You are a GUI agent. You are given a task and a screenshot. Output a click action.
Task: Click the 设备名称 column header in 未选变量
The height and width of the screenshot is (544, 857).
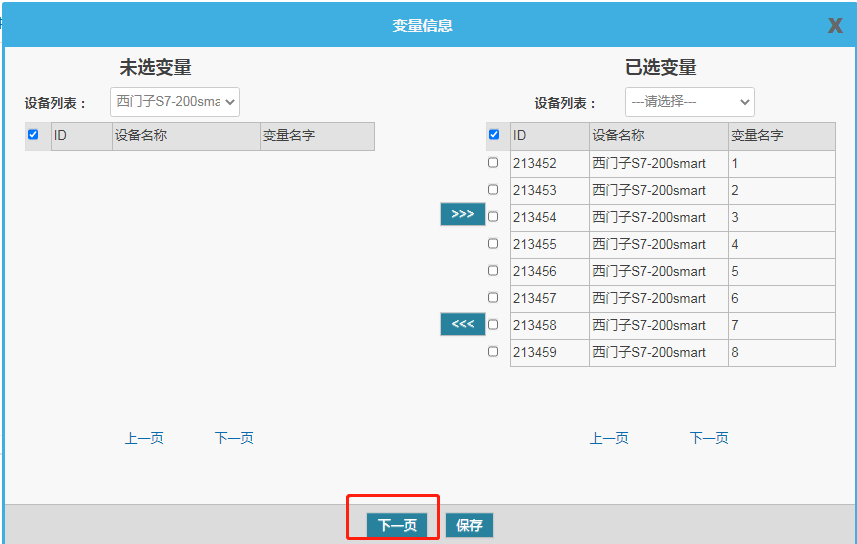pyautogui.click(x=141, y=135)
